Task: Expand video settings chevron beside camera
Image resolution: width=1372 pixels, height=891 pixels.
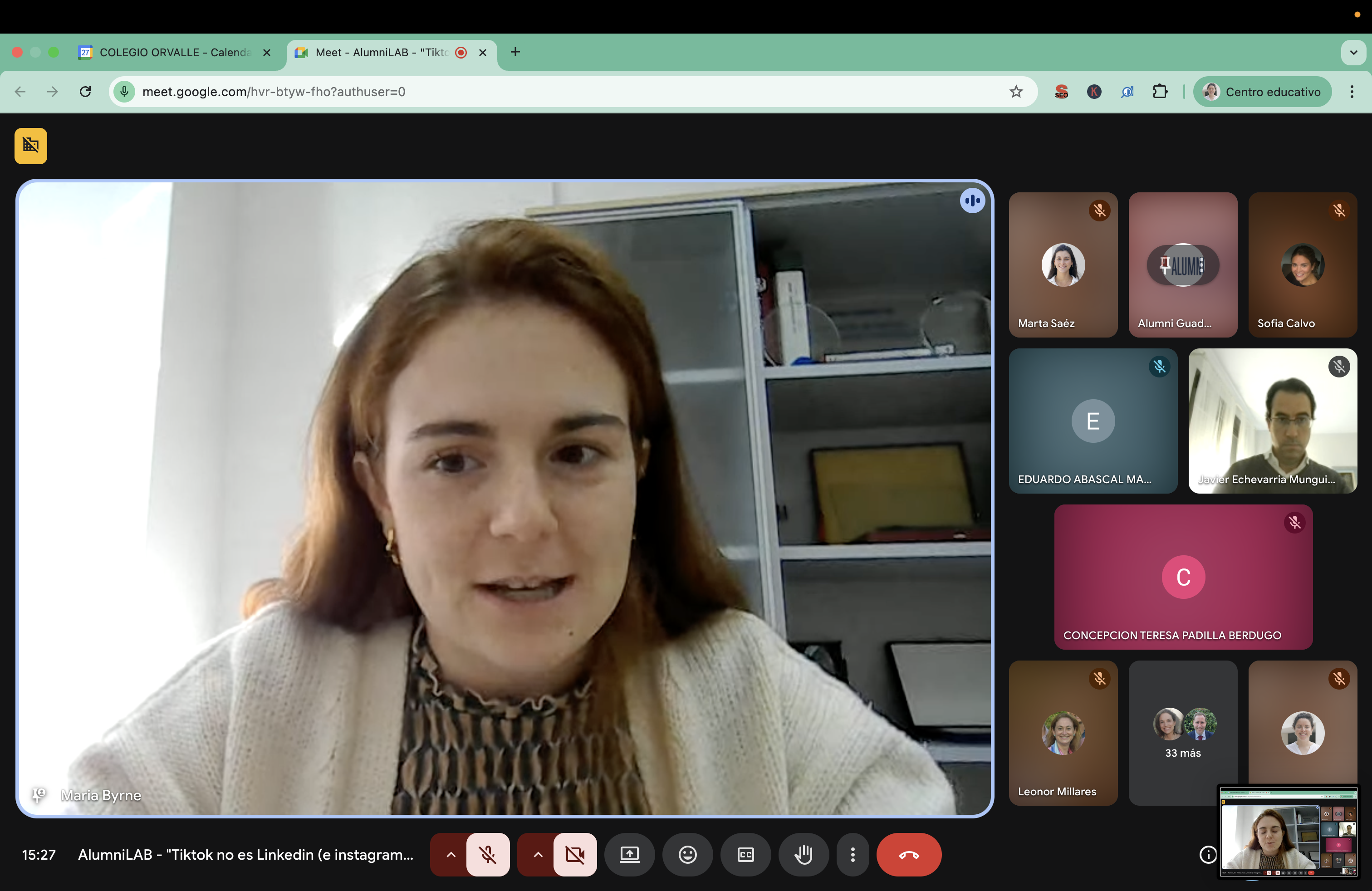Action: click(537, 854)
